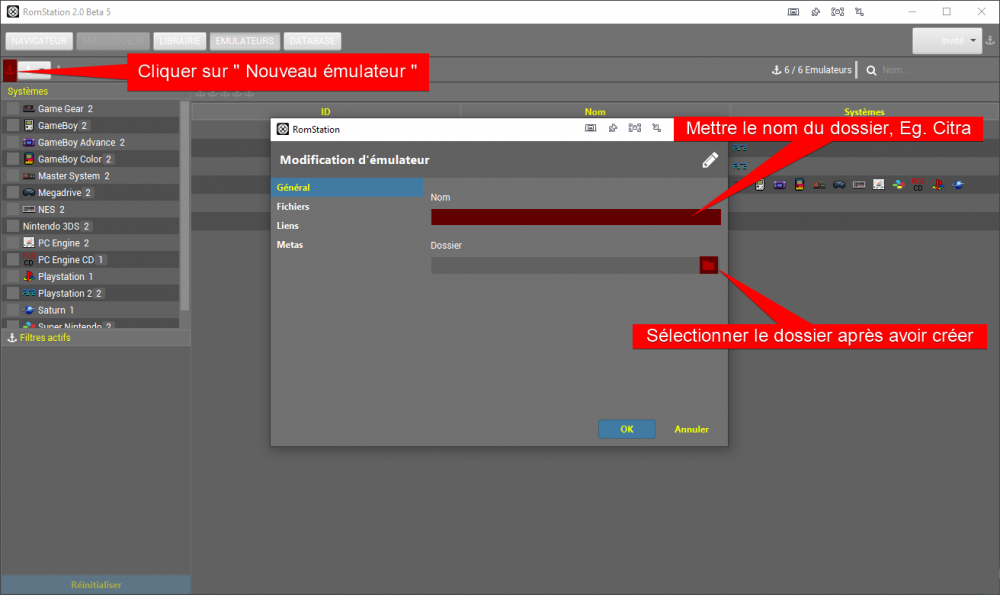Click the screen display icon in the dialog title bar

click(x=591, y=128)
